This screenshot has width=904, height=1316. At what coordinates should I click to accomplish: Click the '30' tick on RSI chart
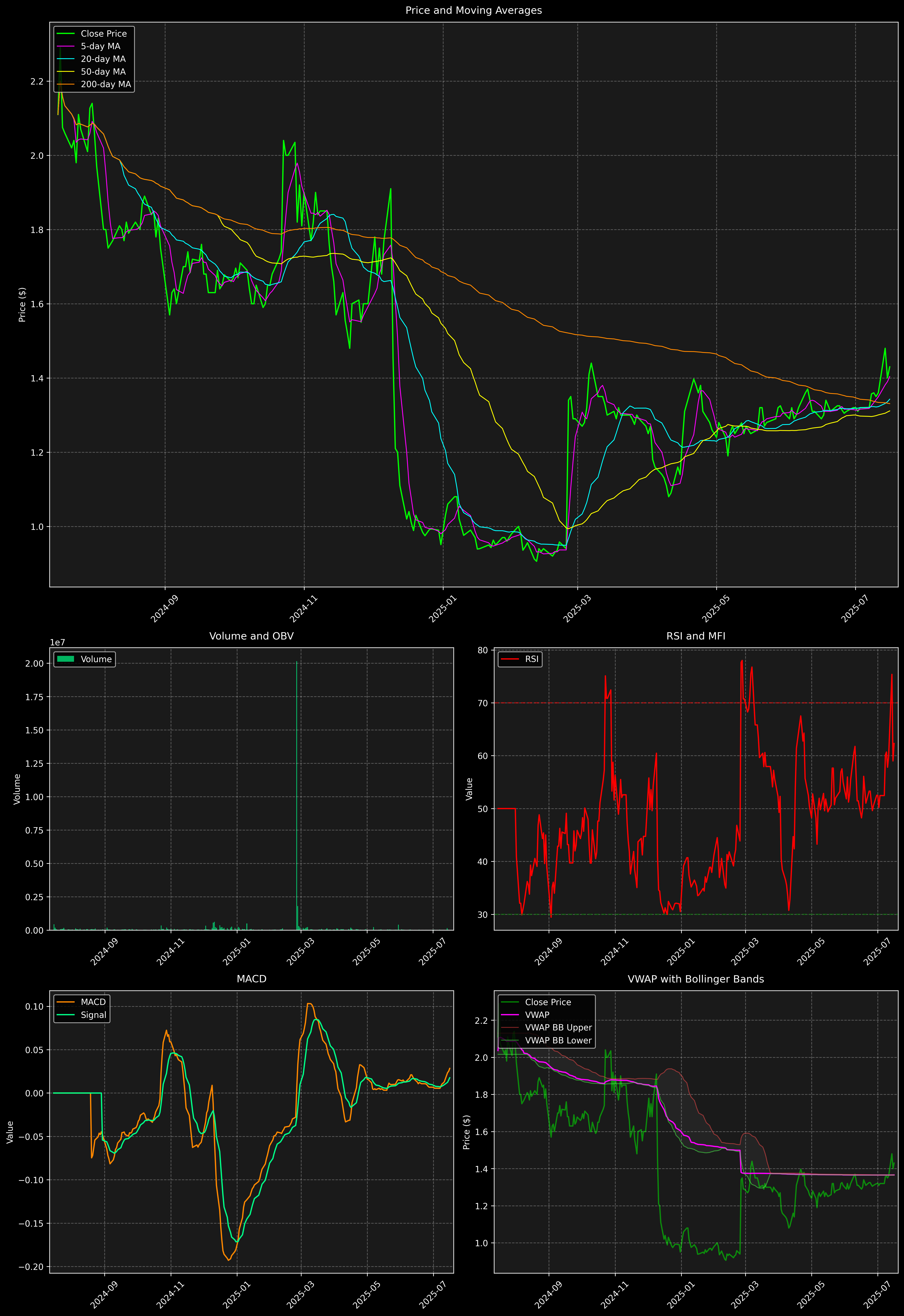pyautogui.click(x=483, y=915)
